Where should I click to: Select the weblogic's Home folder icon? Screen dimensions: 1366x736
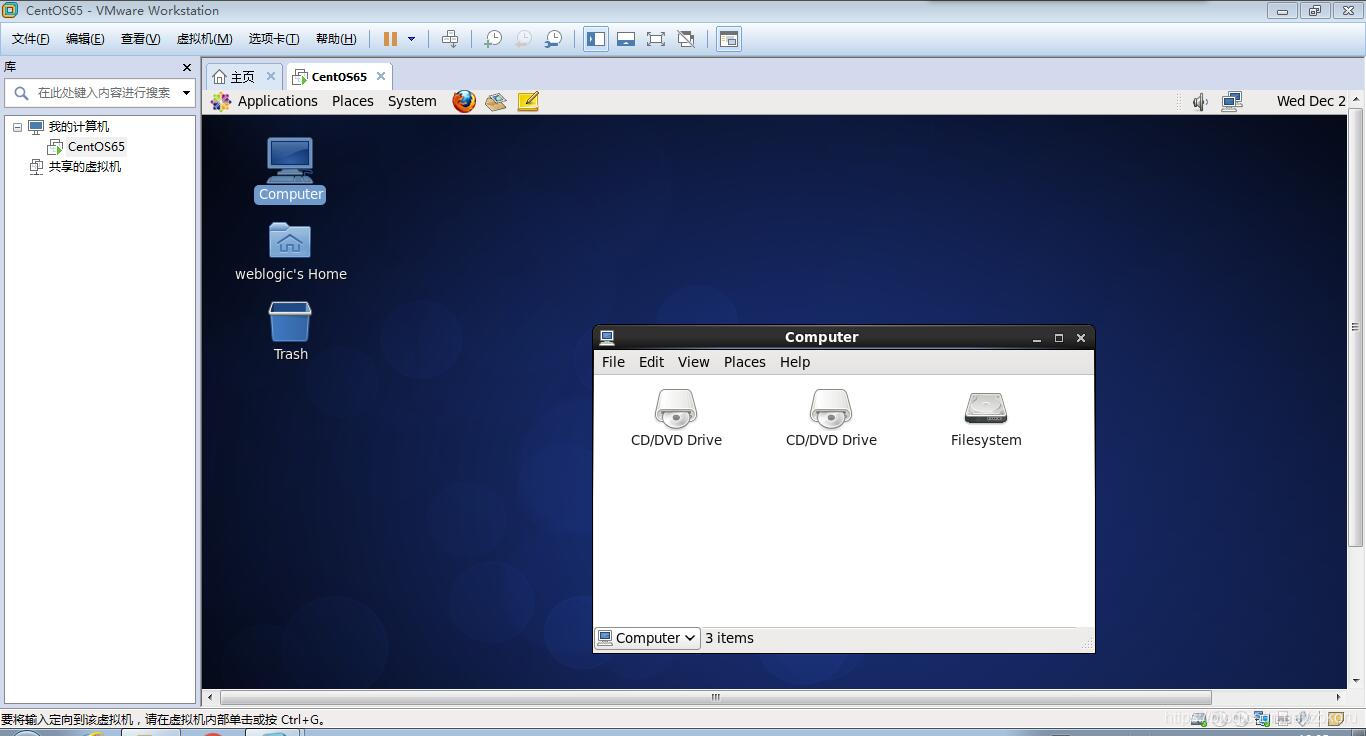(x=291, y=252)
